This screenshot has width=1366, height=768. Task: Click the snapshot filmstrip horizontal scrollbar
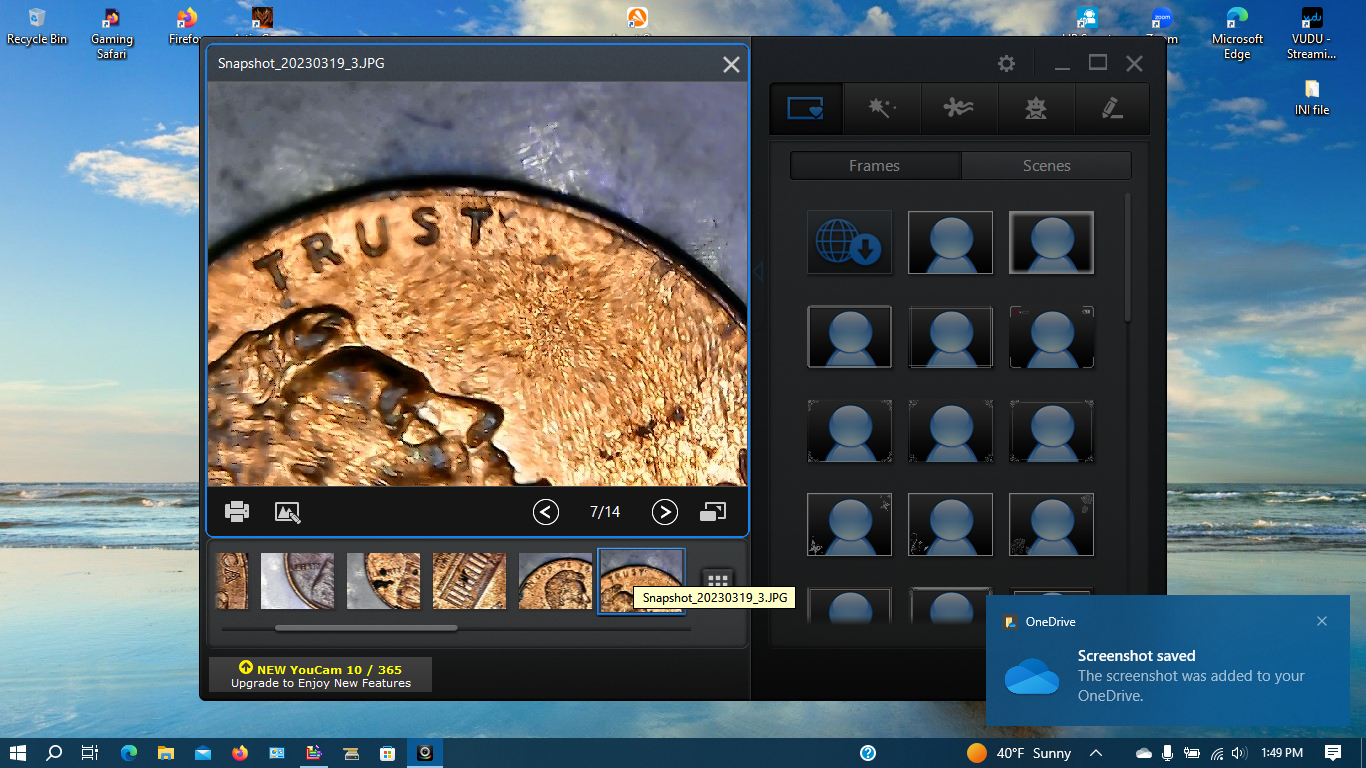(x=366, y=628)
